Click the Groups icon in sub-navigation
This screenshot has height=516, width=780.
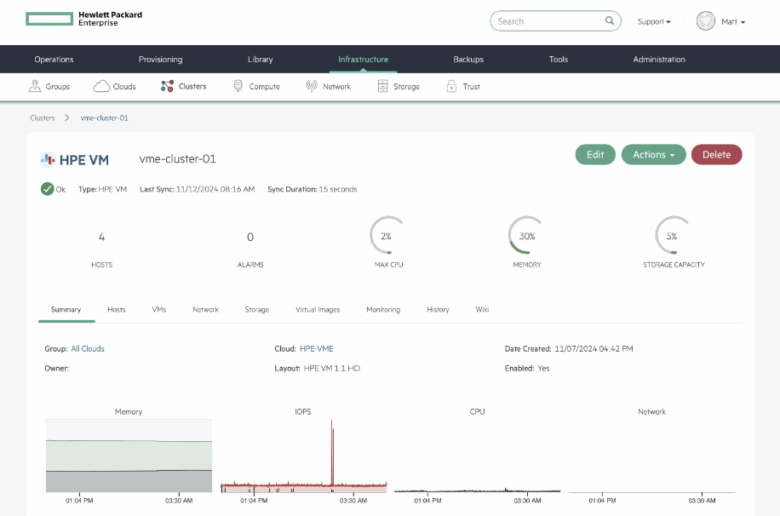point(36,87)
